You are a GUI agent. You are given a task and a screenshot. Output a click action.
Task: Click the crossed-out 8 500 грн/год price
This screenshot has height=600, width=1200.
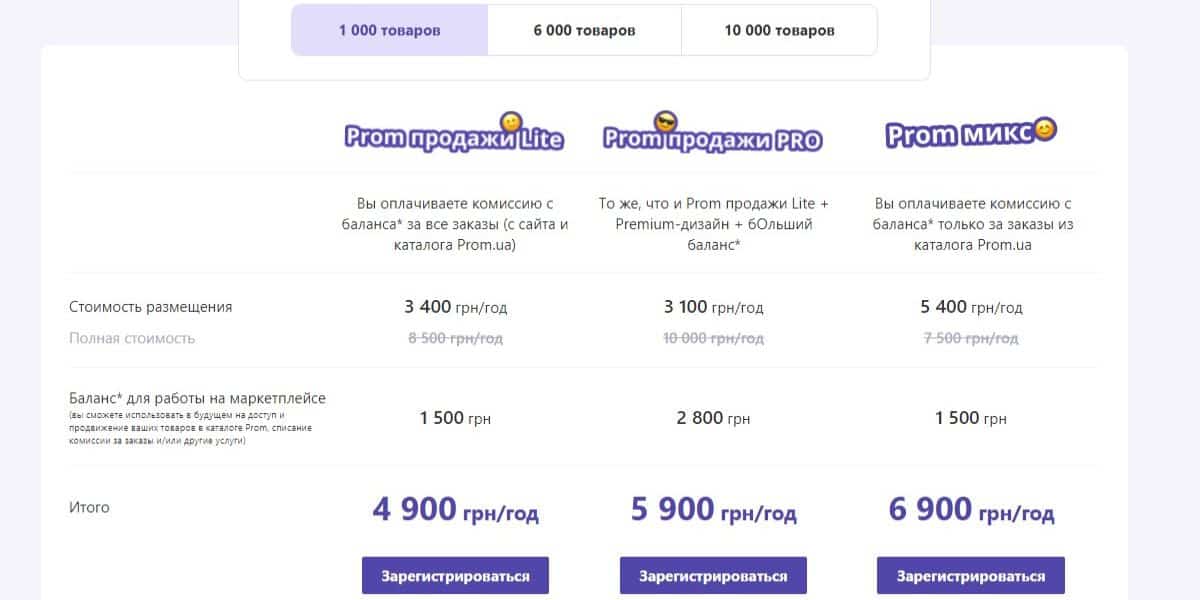click(455, 338)
